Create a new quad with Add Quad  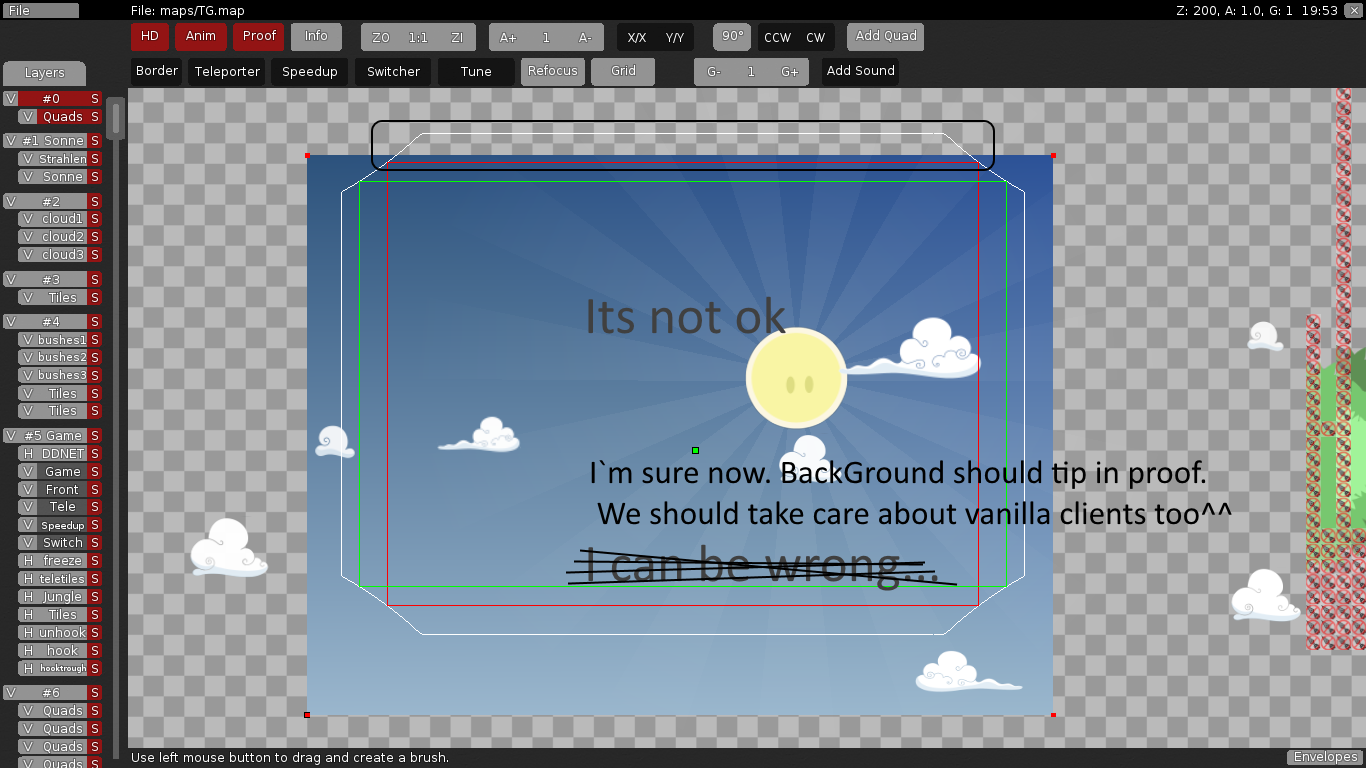point(884,35)
